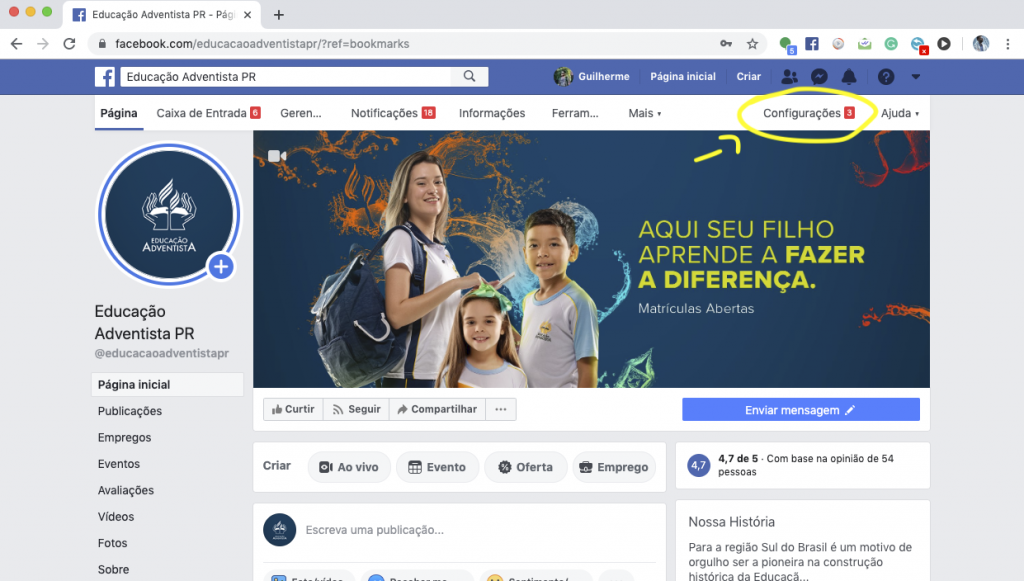Viewport: 1024px width, 581px height.
Task: Open Publicações in the sidebar
Action: [130, 411]
